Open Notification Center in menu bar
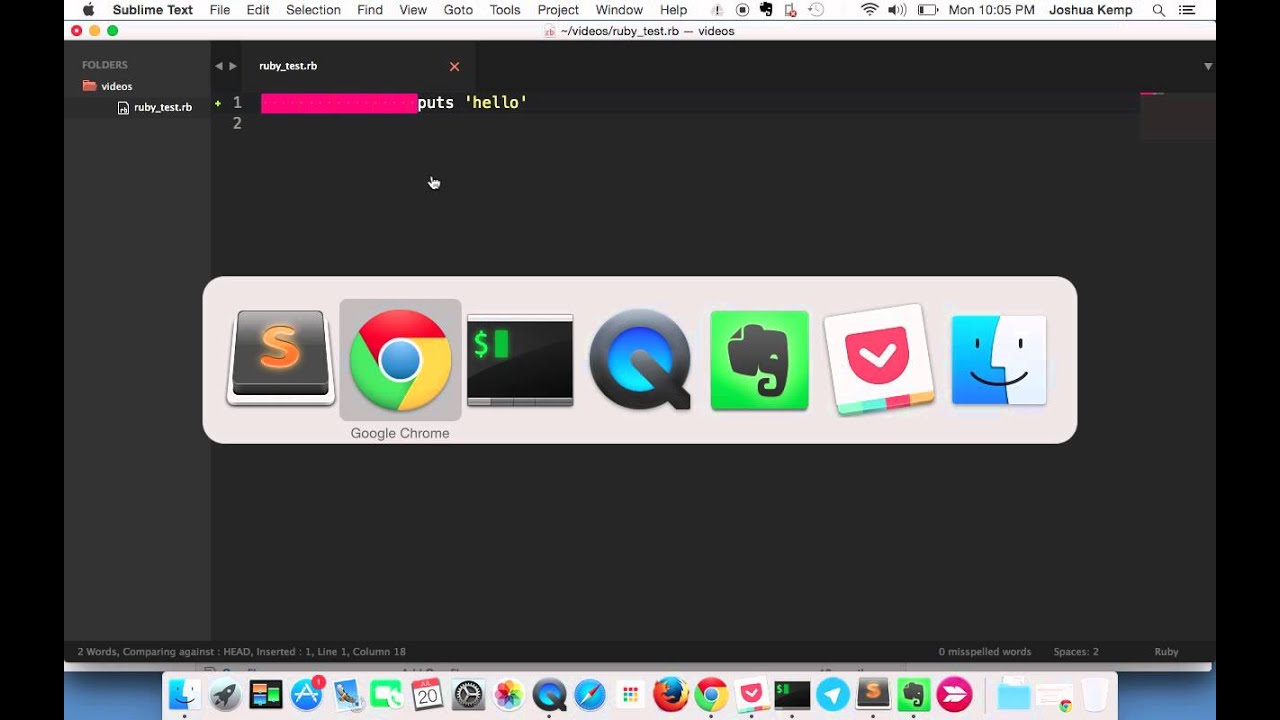Image resolution: width=1280 pixels, height=720 pixels. pyautogui.click(x=1187, y=10)
